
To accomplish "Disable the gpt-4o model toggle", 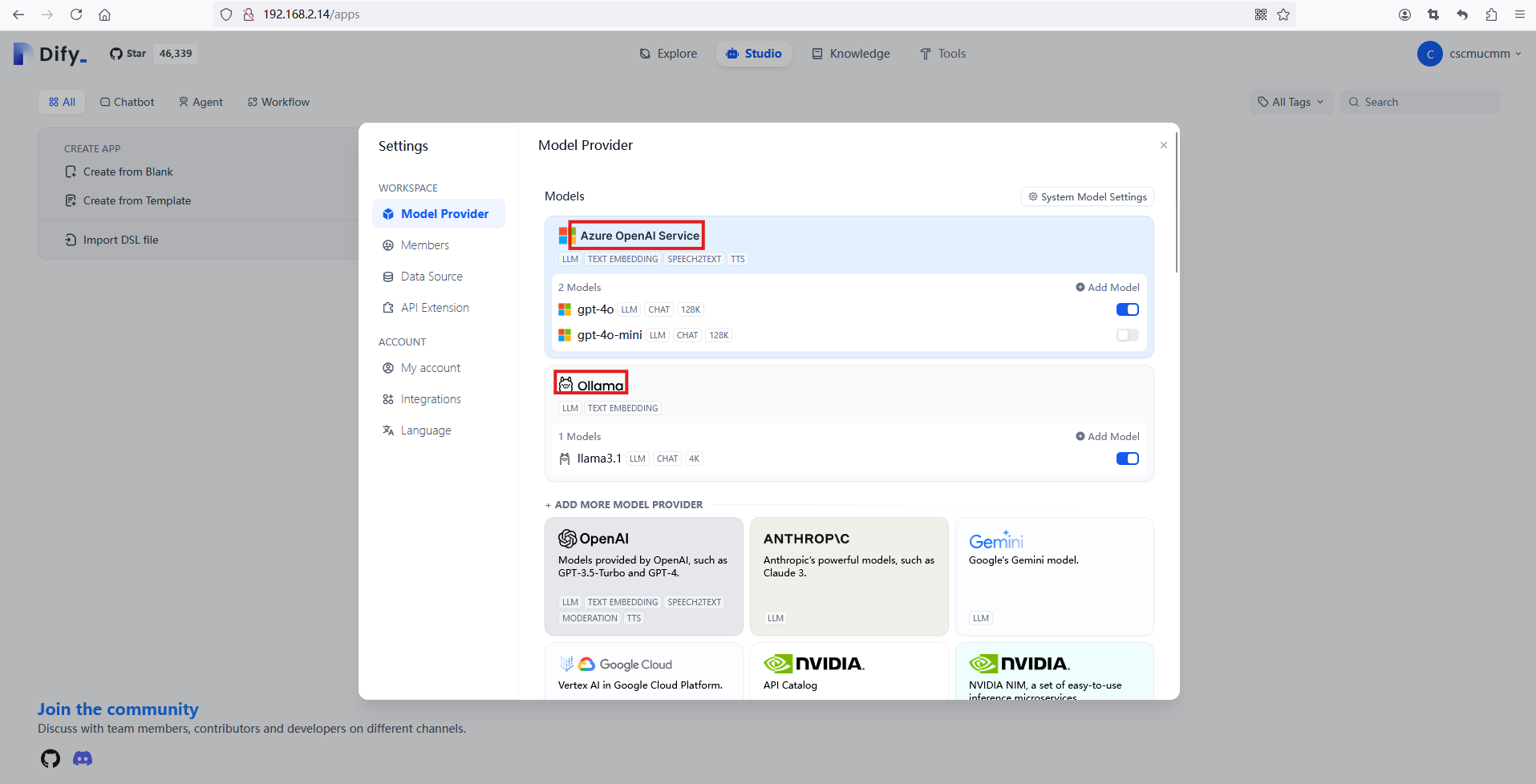I will pos(1127,309).
